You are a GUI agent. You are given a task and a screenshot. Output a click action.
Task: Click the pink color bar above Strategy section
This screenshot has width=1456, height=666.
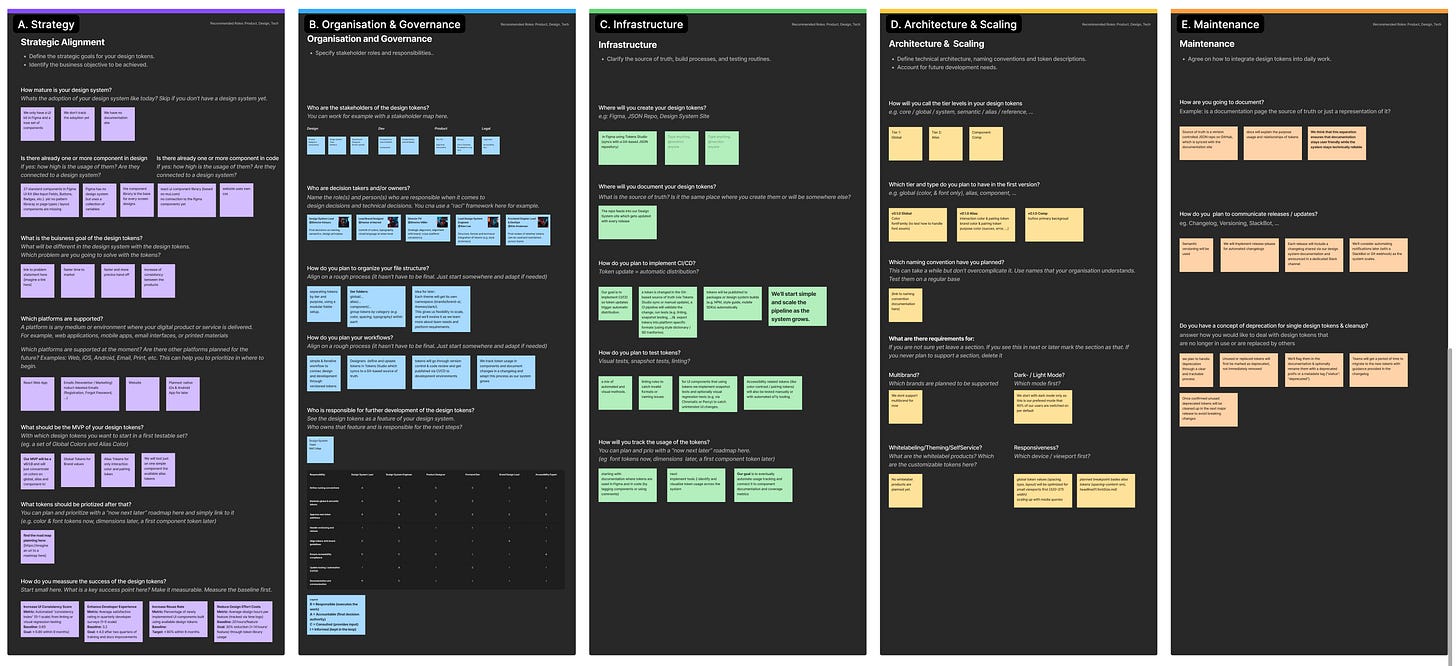(145, 9)
